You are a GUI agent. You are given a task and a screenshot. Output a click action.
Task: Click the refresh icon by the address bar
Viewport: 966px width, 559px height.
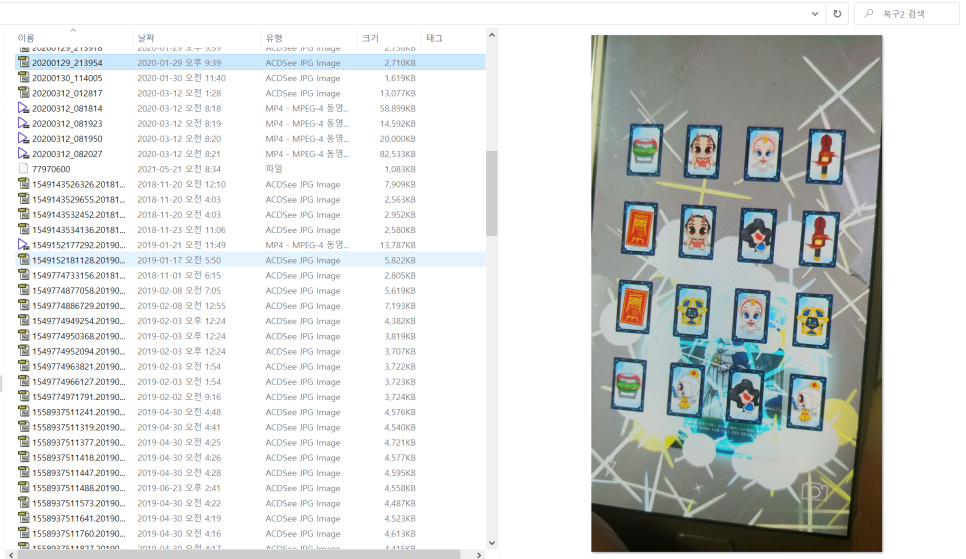pos(837,14)
